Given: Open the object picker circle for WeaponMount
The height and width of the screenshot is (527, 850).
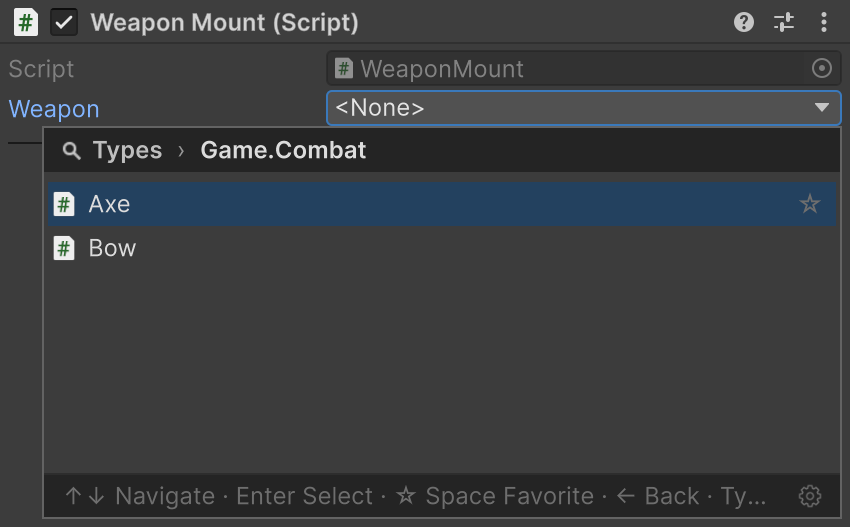Looking at the screenshot, I should (822, 68).
